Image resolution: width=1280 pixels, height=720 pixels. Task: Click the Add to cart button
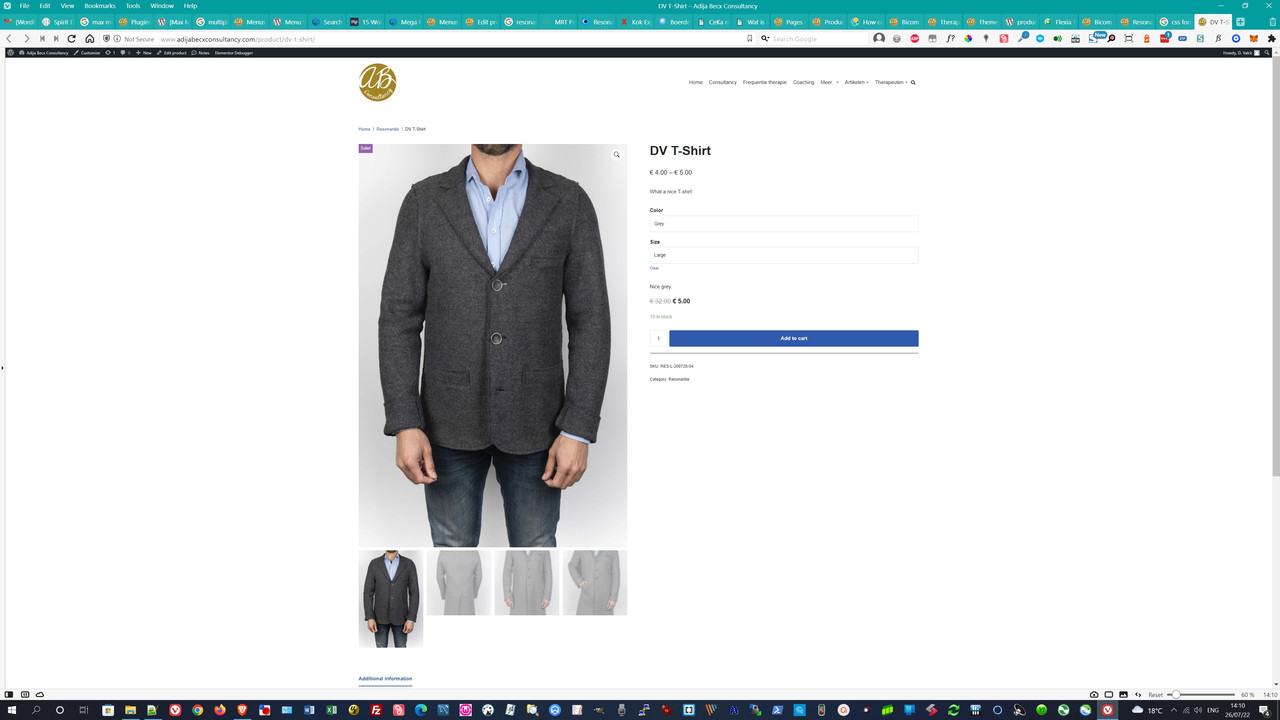click(794, 338)
